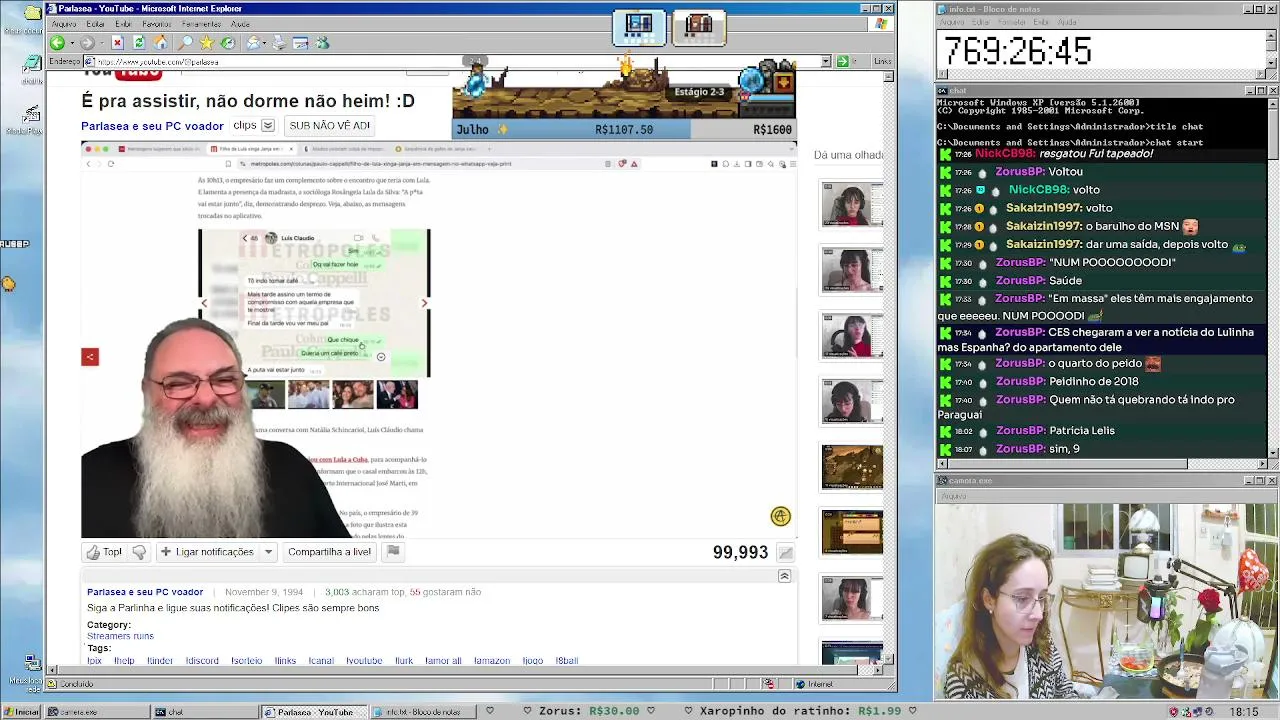Switch to camera.exe in the taskbar

(97, 712)
